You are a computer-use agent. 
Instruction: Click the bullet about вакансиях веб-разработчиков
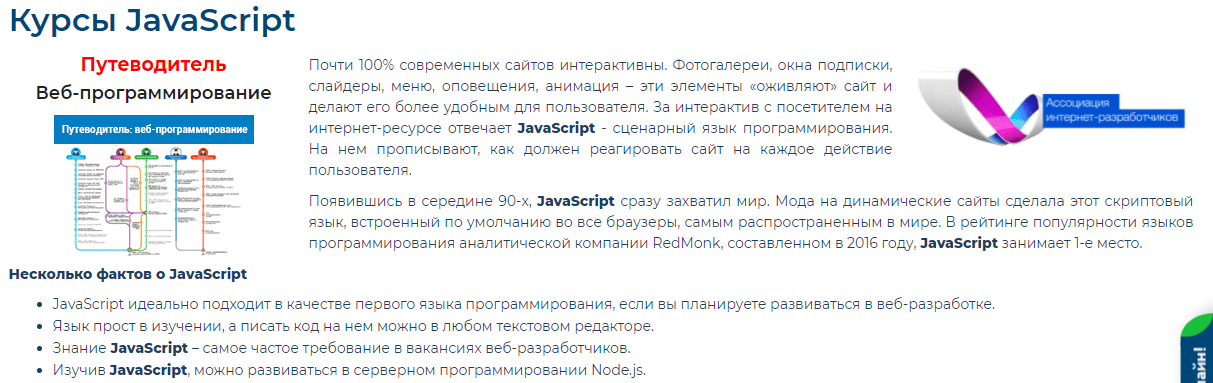point(342,348)
